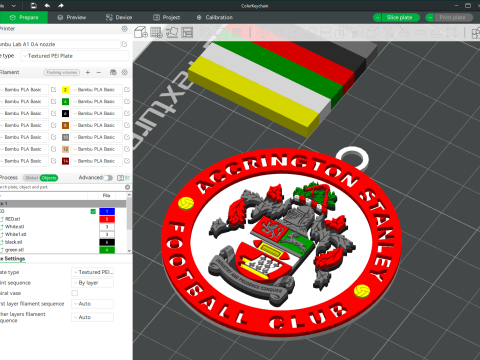
Task: Switch to the Device tab
Action: tap(119, 17)
